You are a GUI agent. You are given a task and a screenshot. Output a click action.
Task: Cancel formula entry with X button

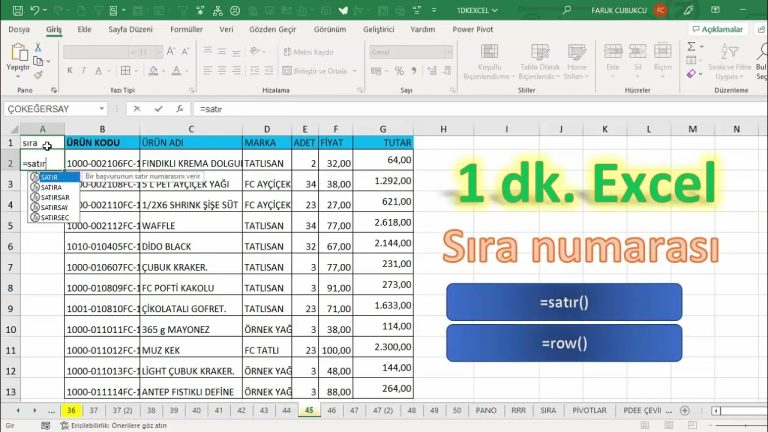pyautogui.click(x=137, y=109)
